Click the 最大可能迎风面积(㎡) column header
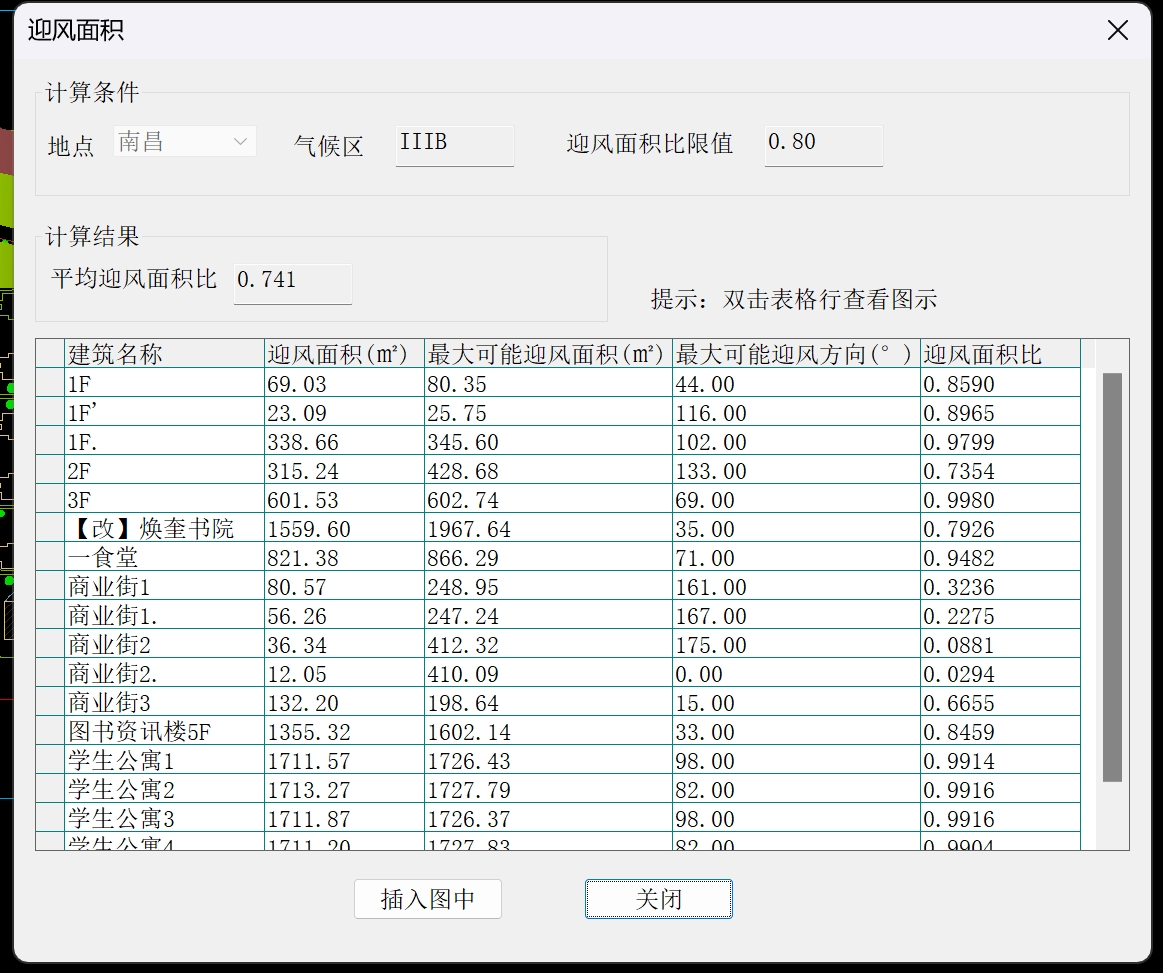The width and height of the screenshot is (1163, 973). (547, 354)
